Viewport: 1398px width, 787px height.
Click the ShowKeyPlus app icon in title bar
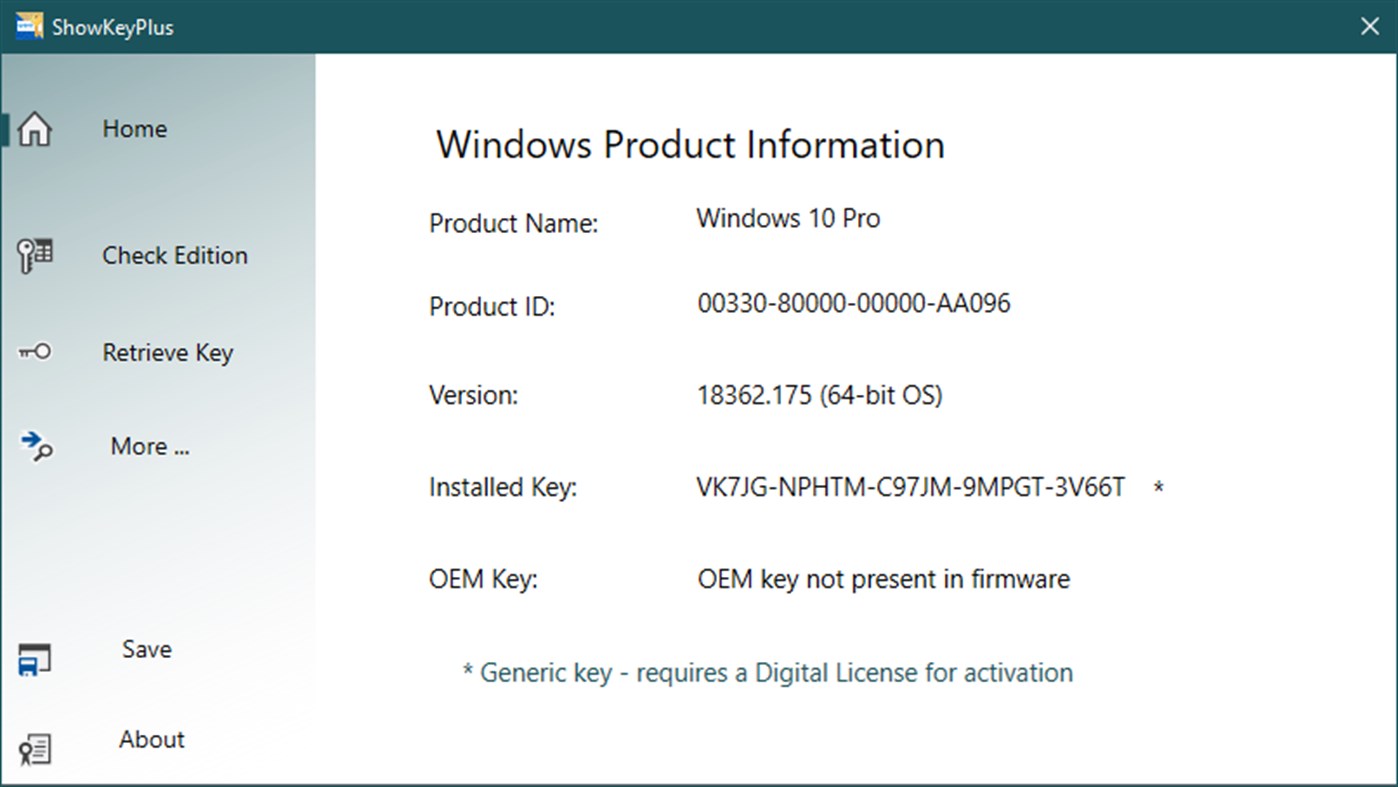click(x=29, y=26)
